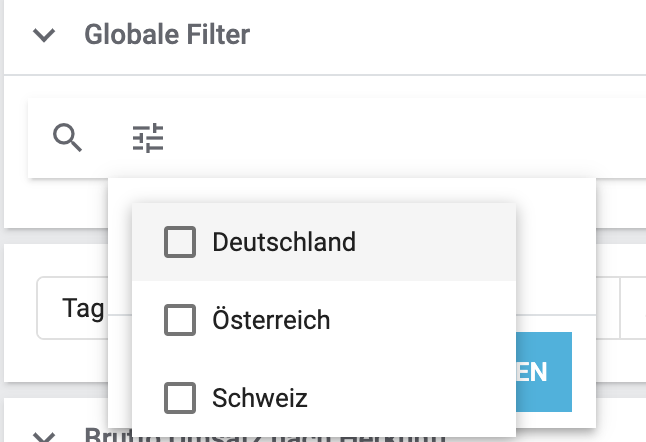This screenshot has height=442, width=646.
Task: Tick the Deutschland checkbox
Action: point(180,242)
